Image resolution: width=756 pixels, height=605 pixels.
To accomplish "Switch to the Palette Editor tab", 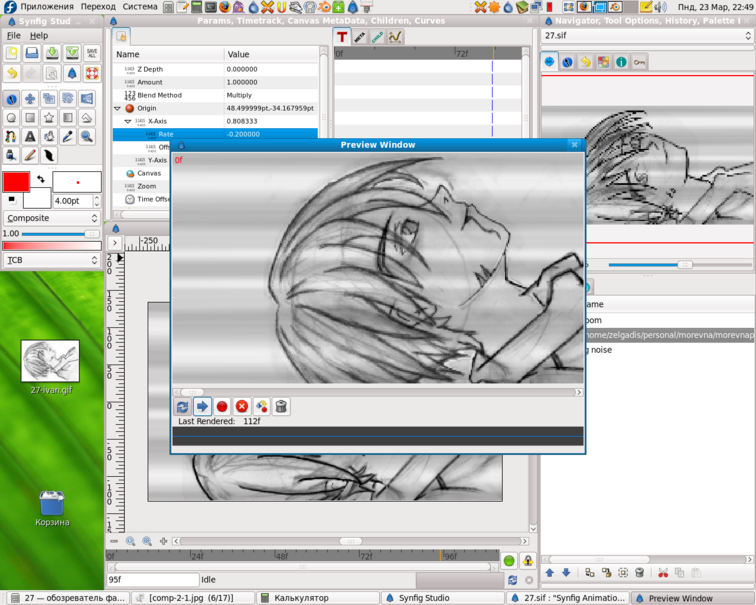I will click(603, 62).
